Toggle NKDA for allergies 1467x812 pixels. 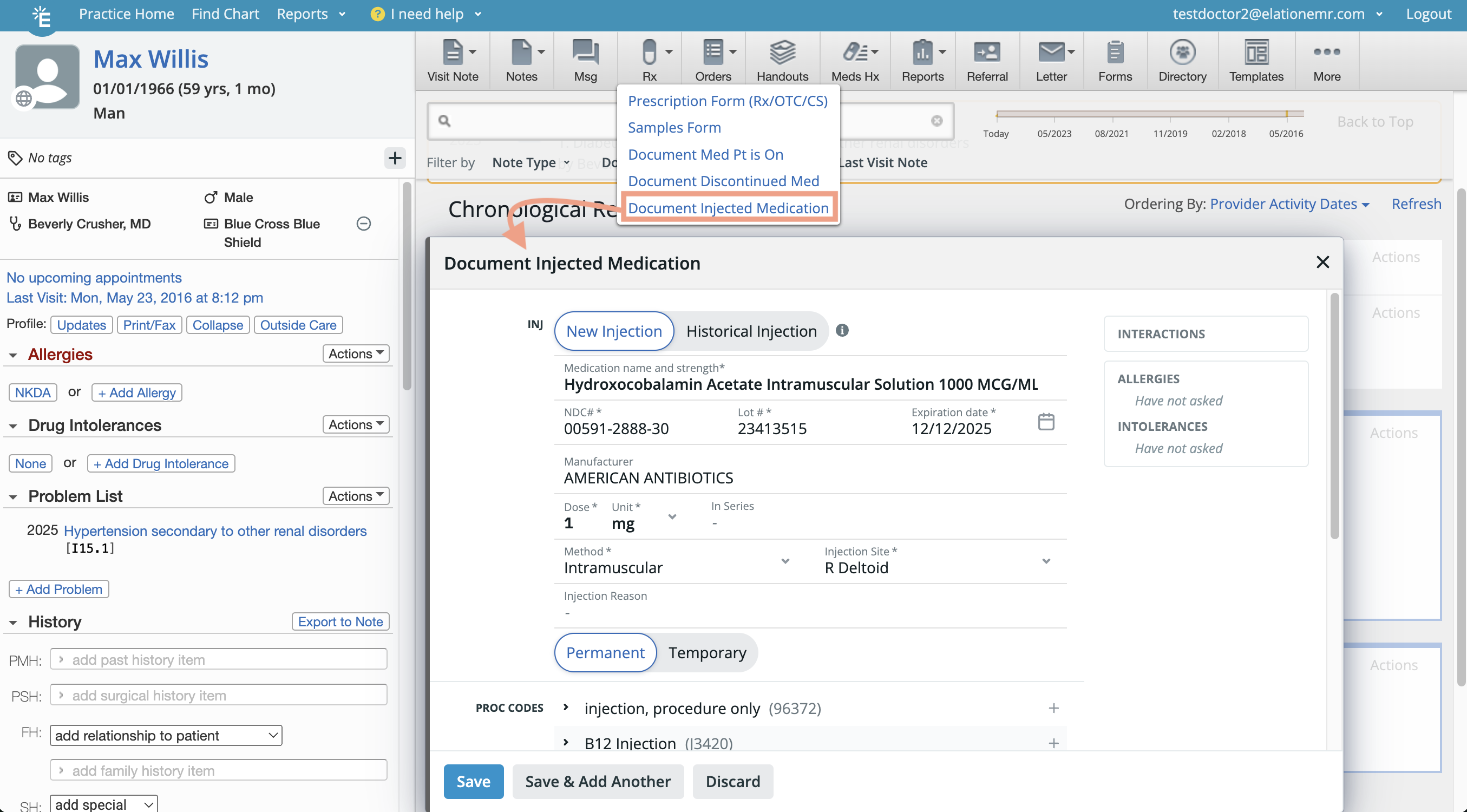pos(32,392)
